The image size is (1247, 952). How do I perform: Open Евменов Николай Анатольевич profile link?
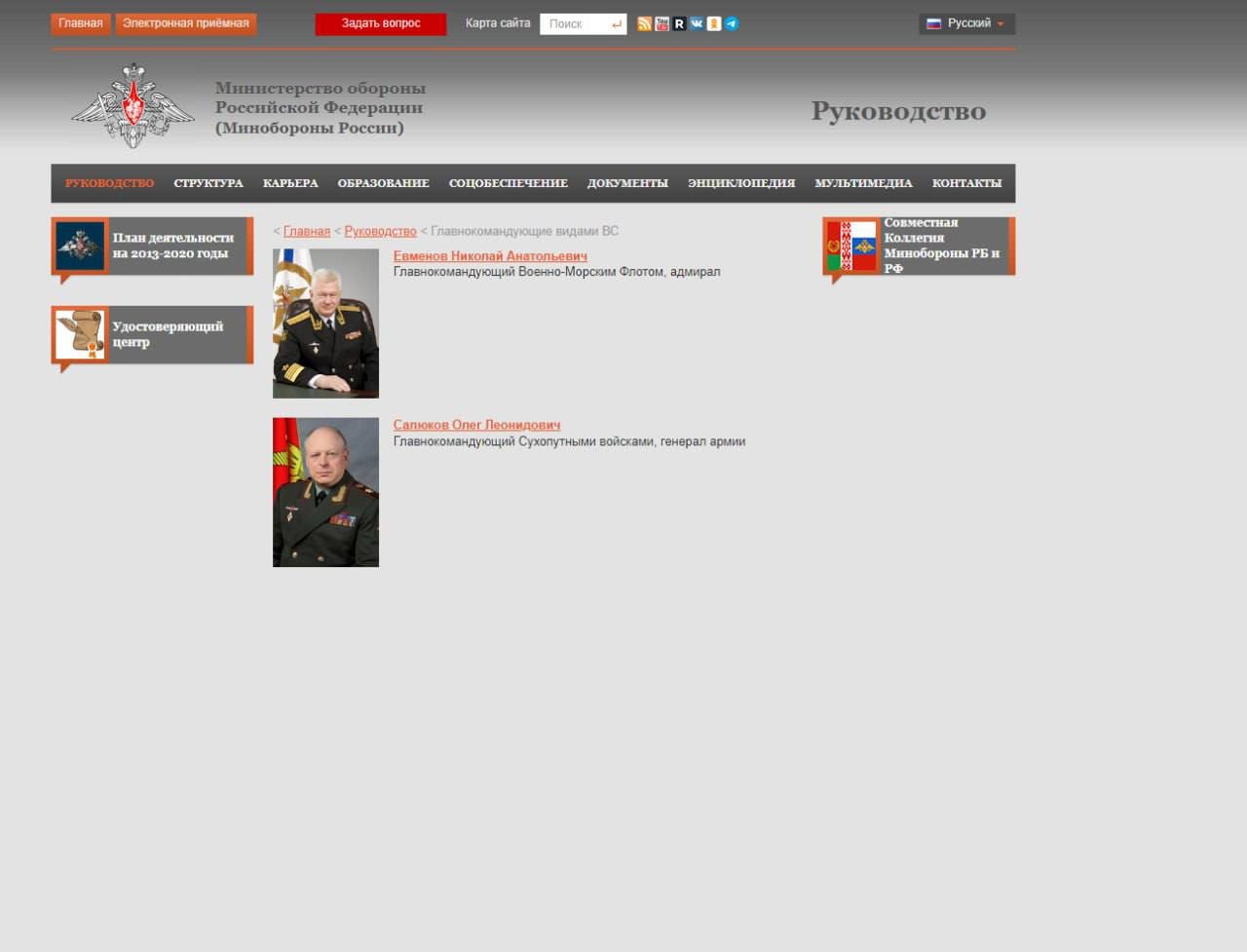tap(490, 256)
